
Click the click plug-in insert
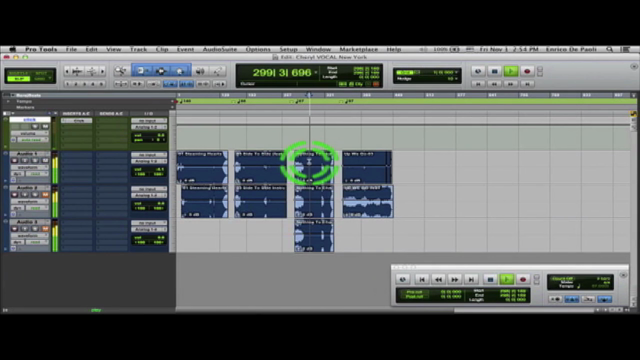pos(77,121)
